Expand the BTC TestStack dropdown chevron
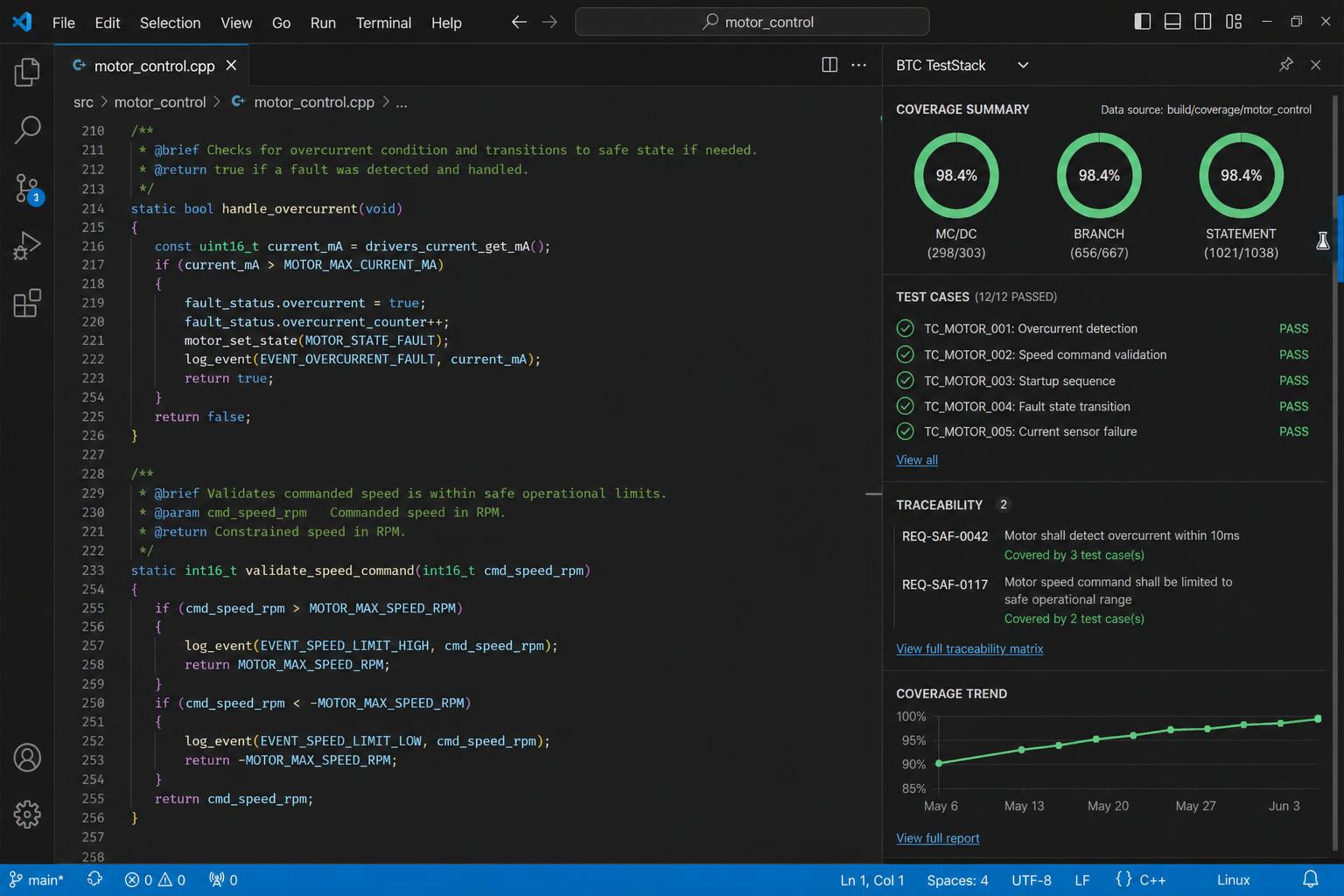 tap(1023, 65)
